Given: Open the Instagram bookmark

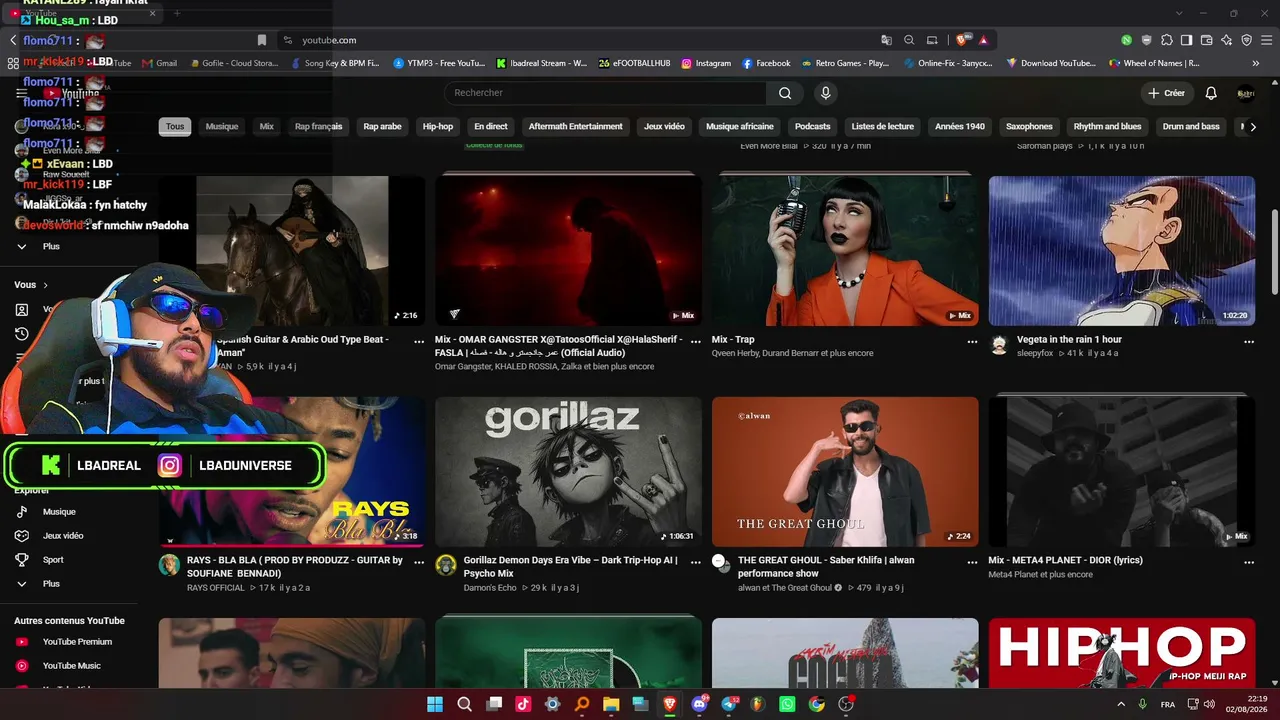Looking at the screenshot, I should (x=706, y=63).
